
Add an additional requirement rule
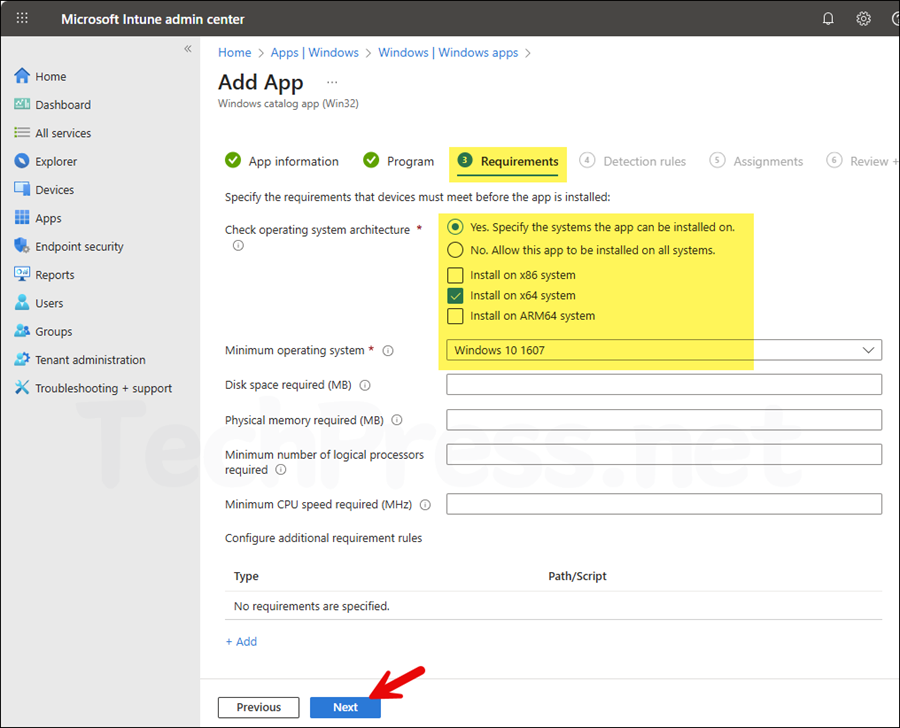(241, 642)
